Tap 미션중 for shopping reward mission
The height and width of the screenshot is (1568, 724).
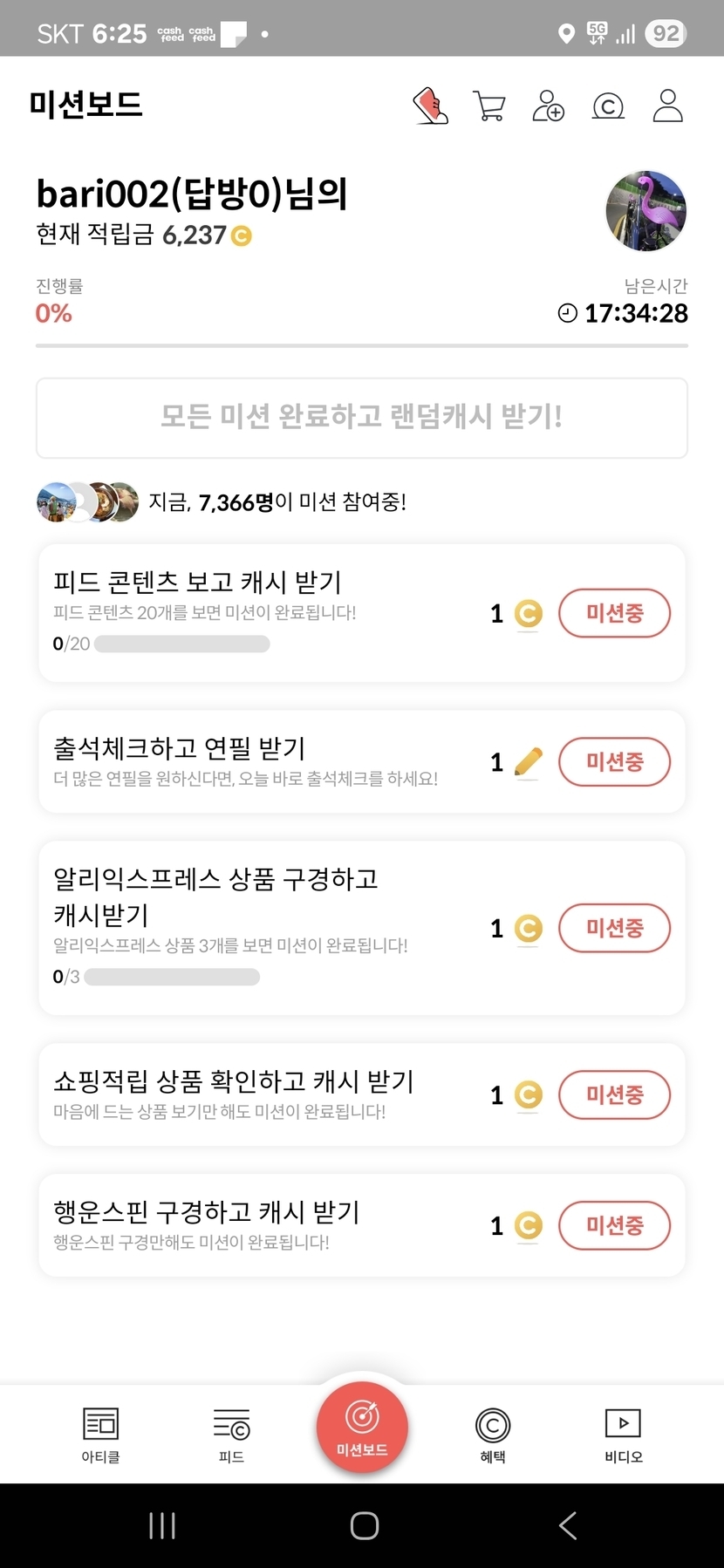click(614, 1094)
